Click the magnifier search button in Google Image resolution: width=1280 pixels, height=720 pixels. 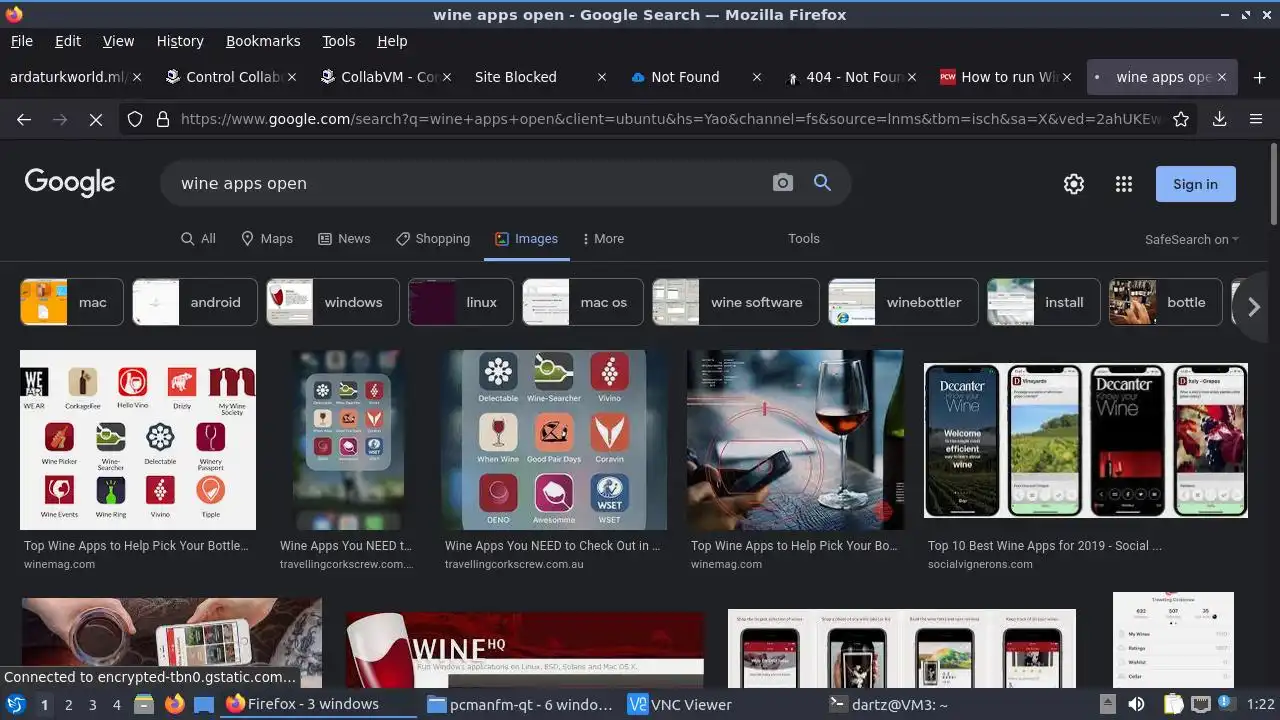822,183
